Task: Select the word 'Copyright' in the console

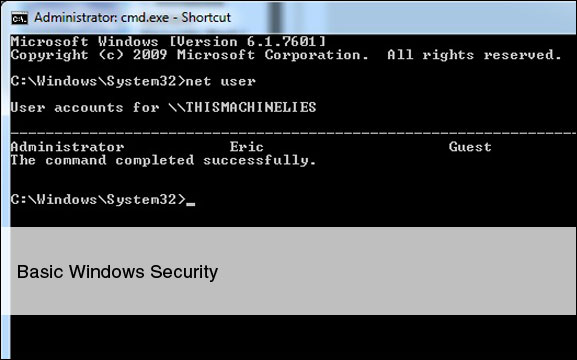Action: pos(49,55)
